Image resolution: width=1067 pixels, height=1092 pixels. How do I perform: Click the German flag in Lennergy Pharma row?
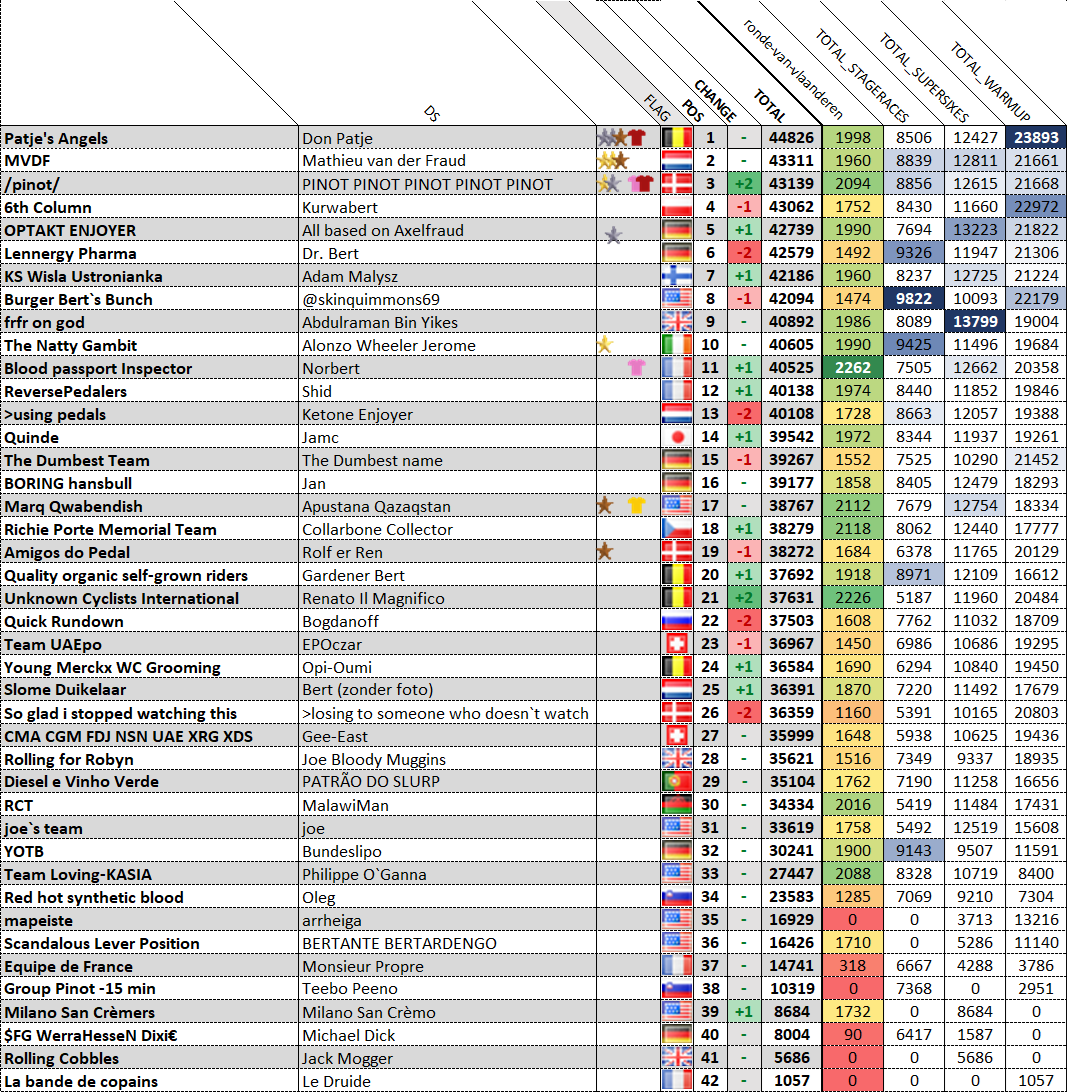(677, 253)
